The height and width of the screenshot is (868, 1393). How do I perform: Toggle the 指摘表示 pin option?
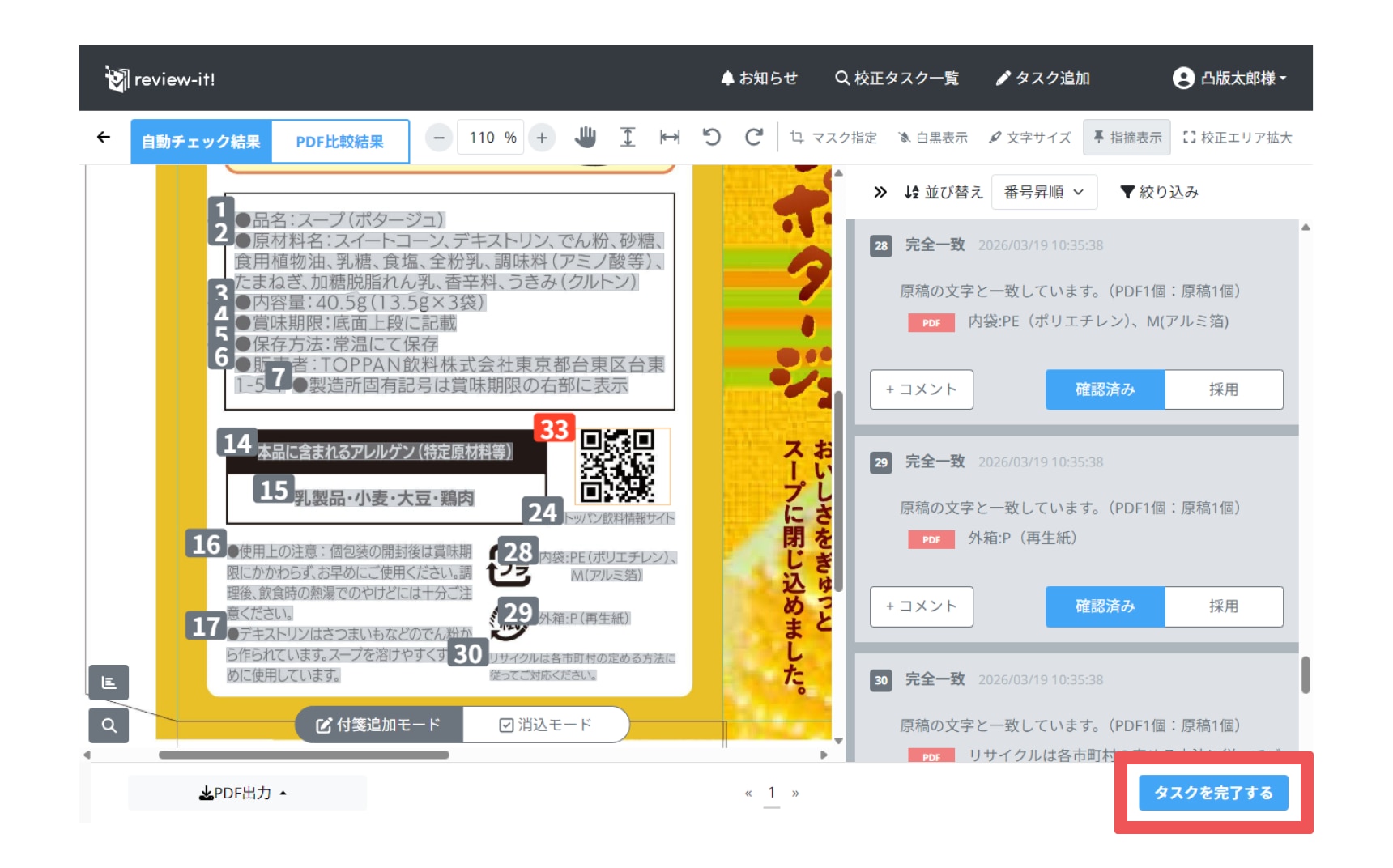point(1127,138)
